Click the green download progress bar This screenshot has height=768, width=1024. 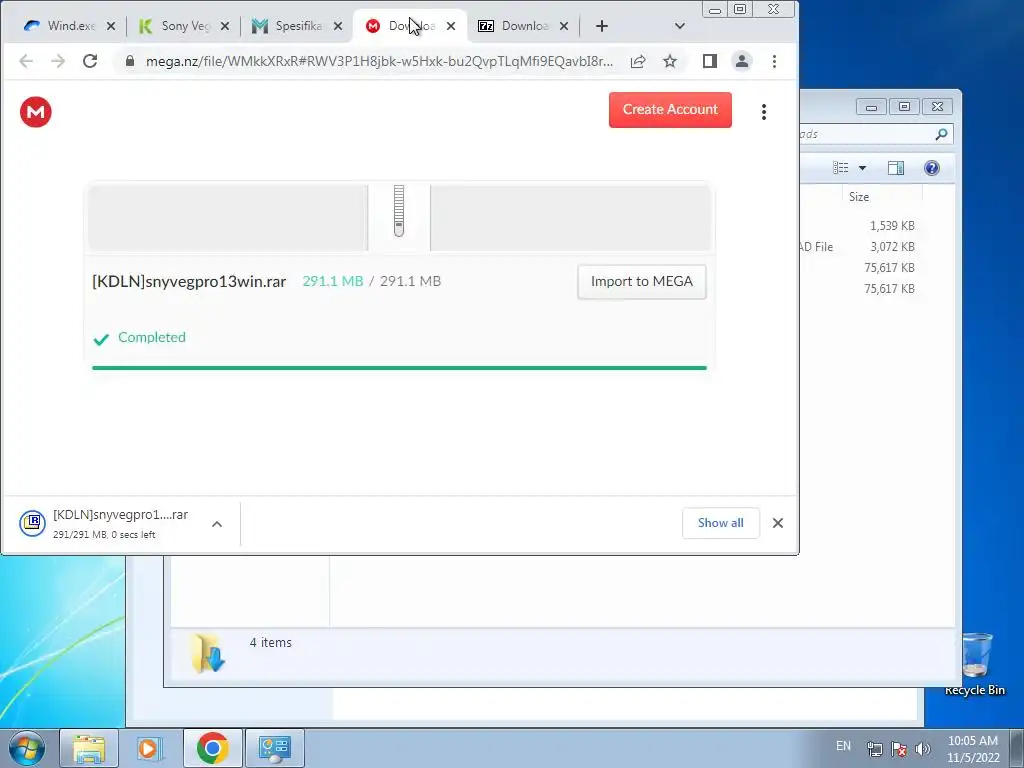[399, 368]
